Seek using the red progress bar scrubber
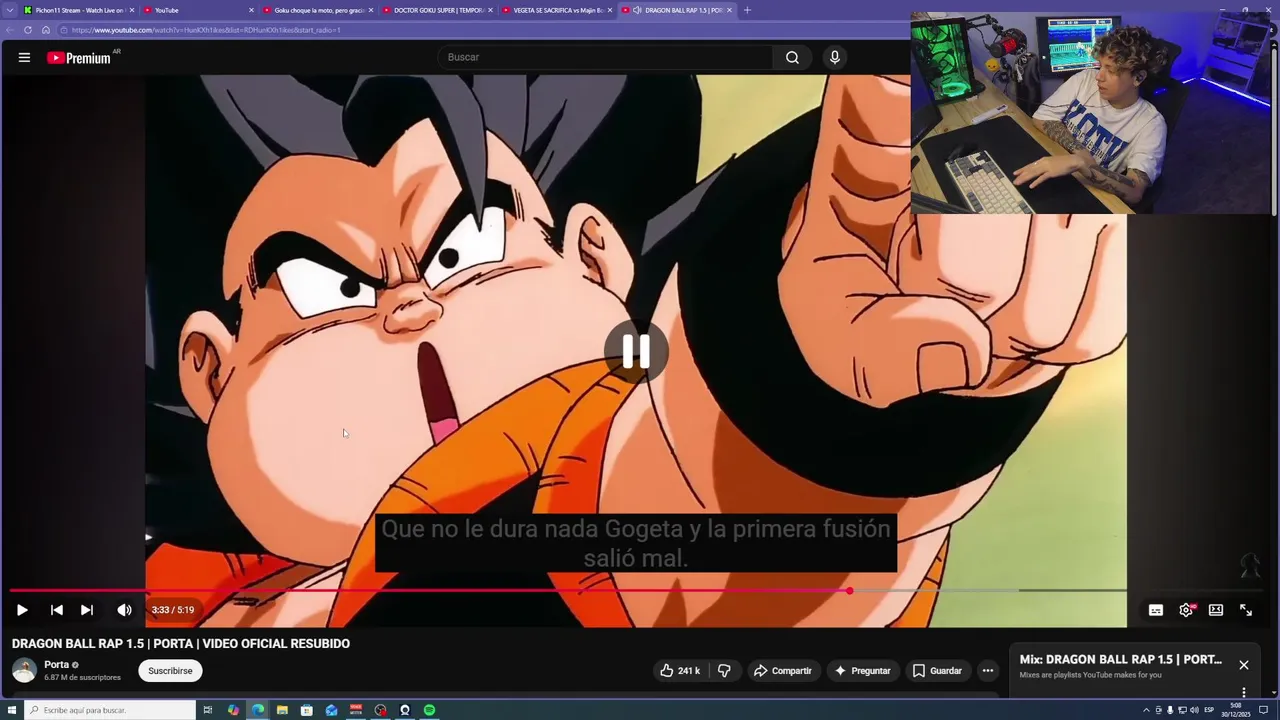Image resolution: width=1280 pixels, height=720 pixels. click(x=849, y=591)
